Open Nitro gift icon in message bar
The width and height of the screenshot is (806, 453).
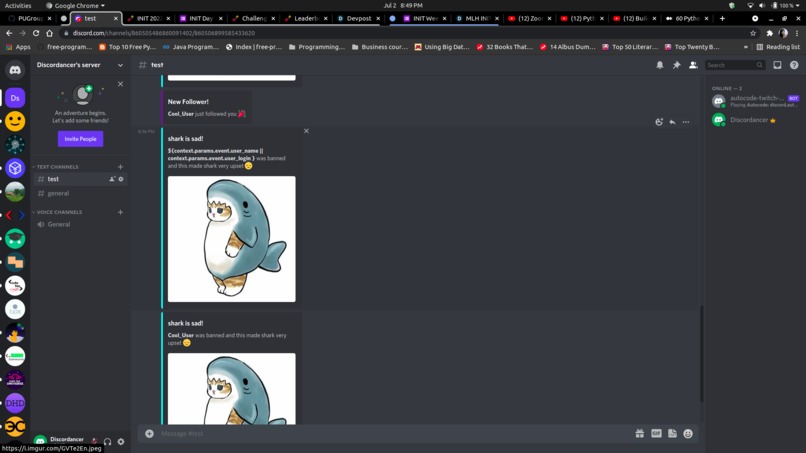tap(639, 433)
